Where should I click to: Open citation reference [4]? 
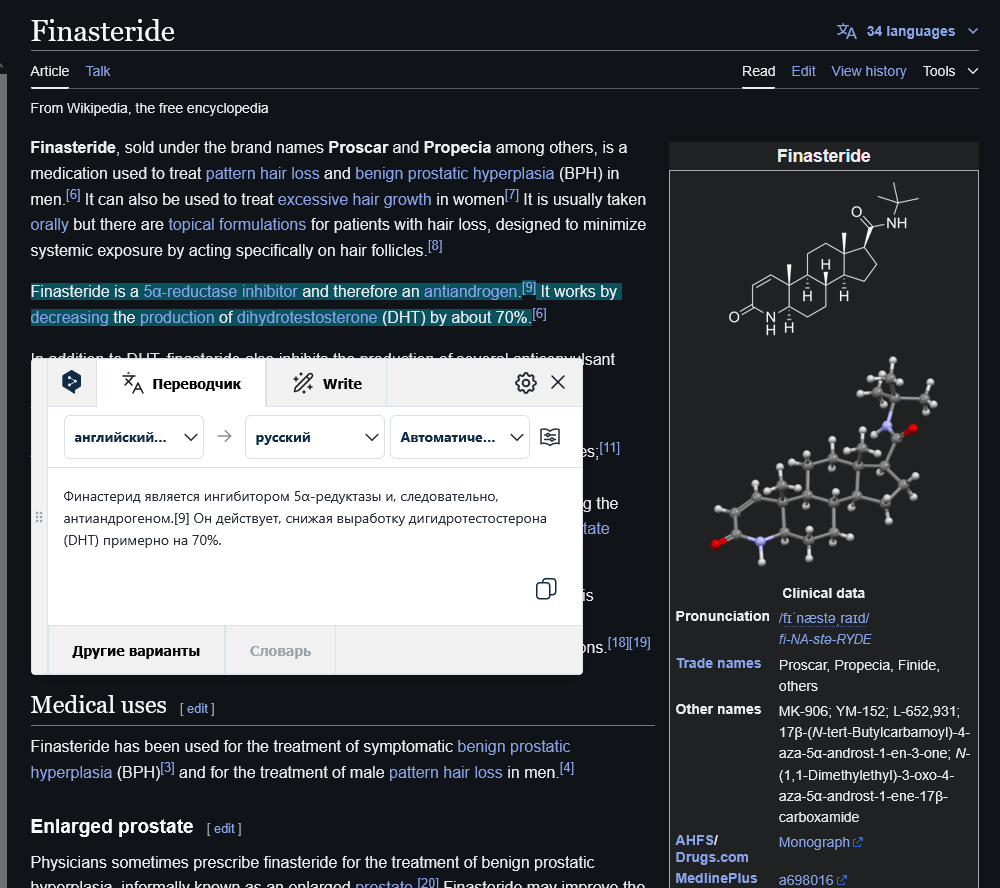[x=567, y=768]
